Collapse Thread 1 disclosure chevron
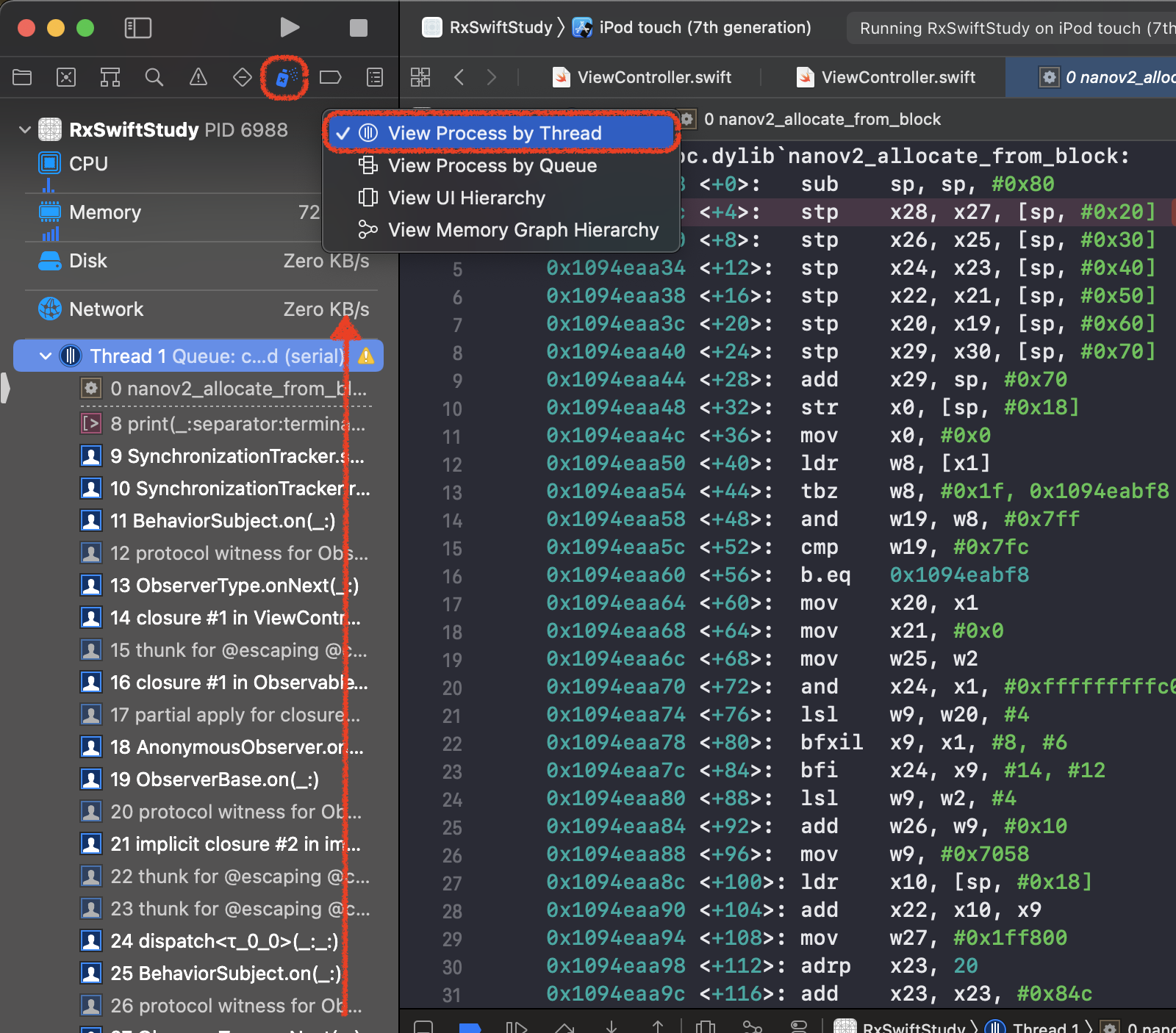This screenshot has height=1033, width=1176. (x=45, y=356)
